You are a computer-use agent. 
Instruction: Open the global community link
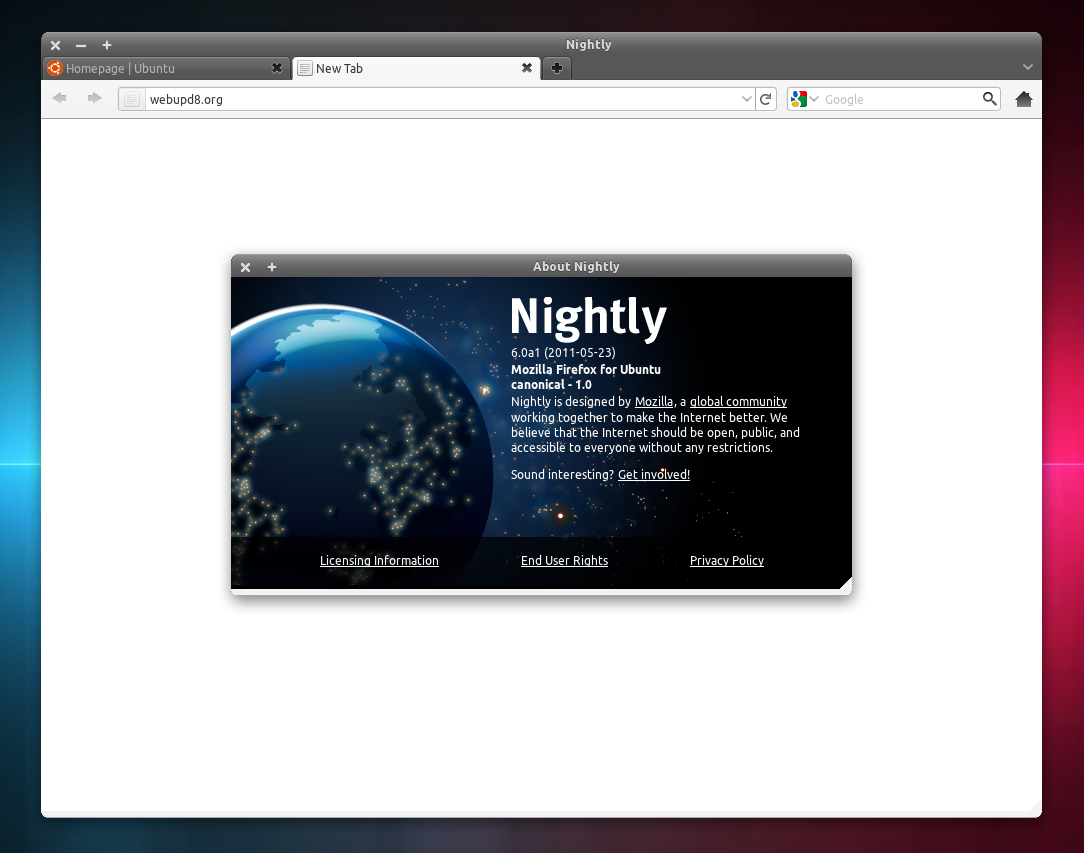click(738, 402)
